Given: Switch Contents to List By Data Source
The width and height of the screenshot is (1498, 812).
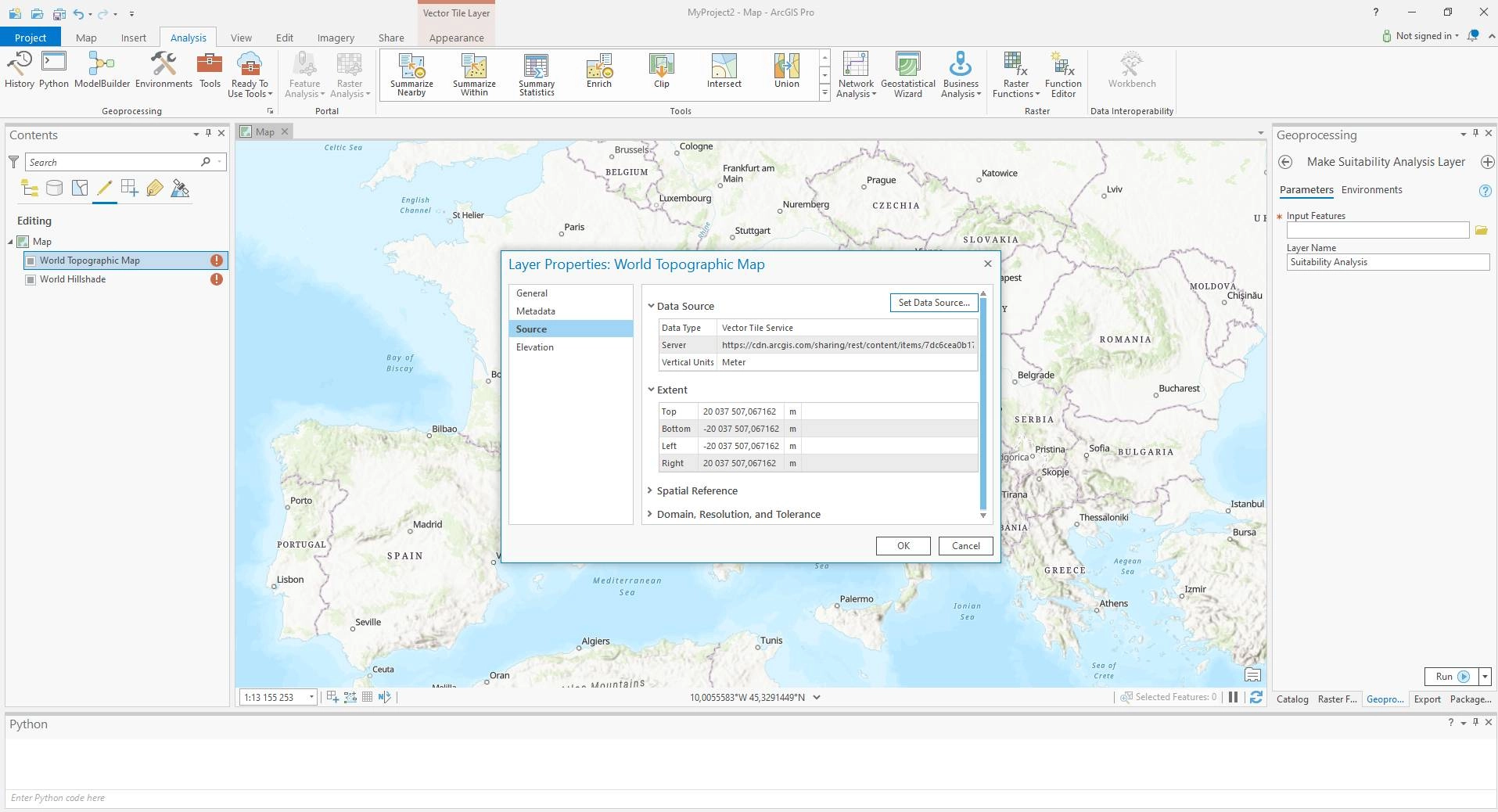Looking at the screenshot, I should pos(55,188).
